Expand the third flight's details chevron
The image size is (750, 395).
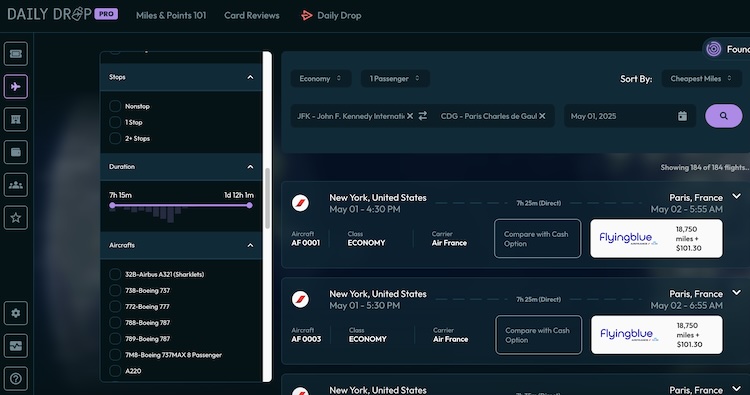click(x=737, y=389)
